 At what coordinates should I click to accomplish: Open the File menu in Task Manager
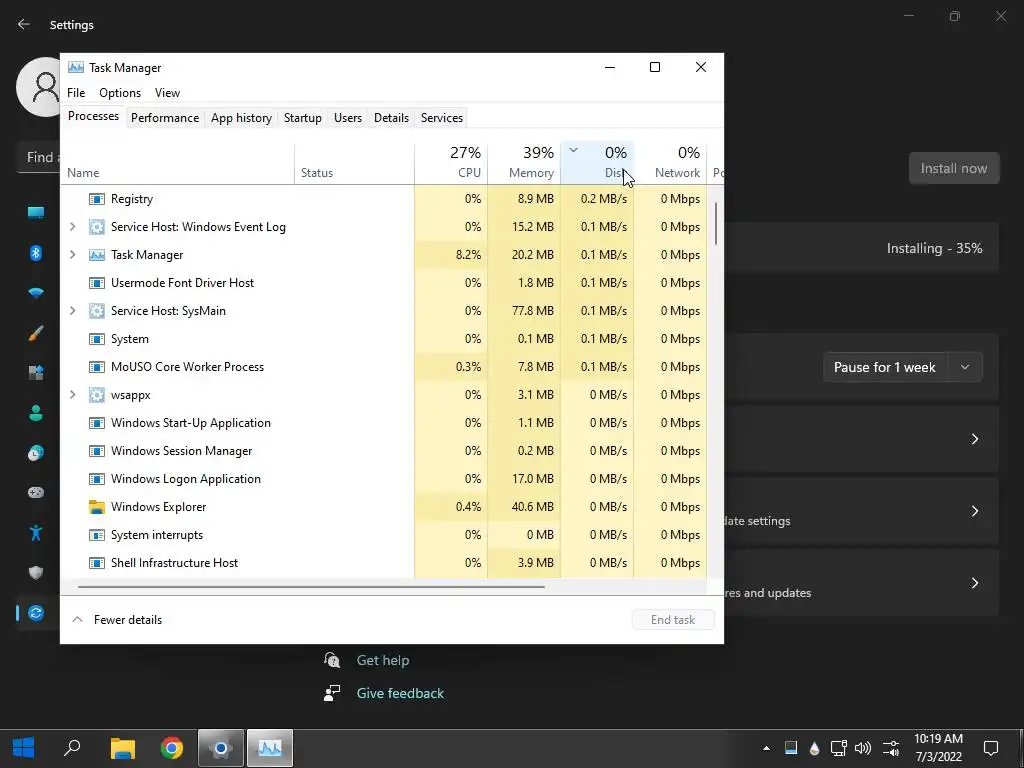tap(76, 93)
